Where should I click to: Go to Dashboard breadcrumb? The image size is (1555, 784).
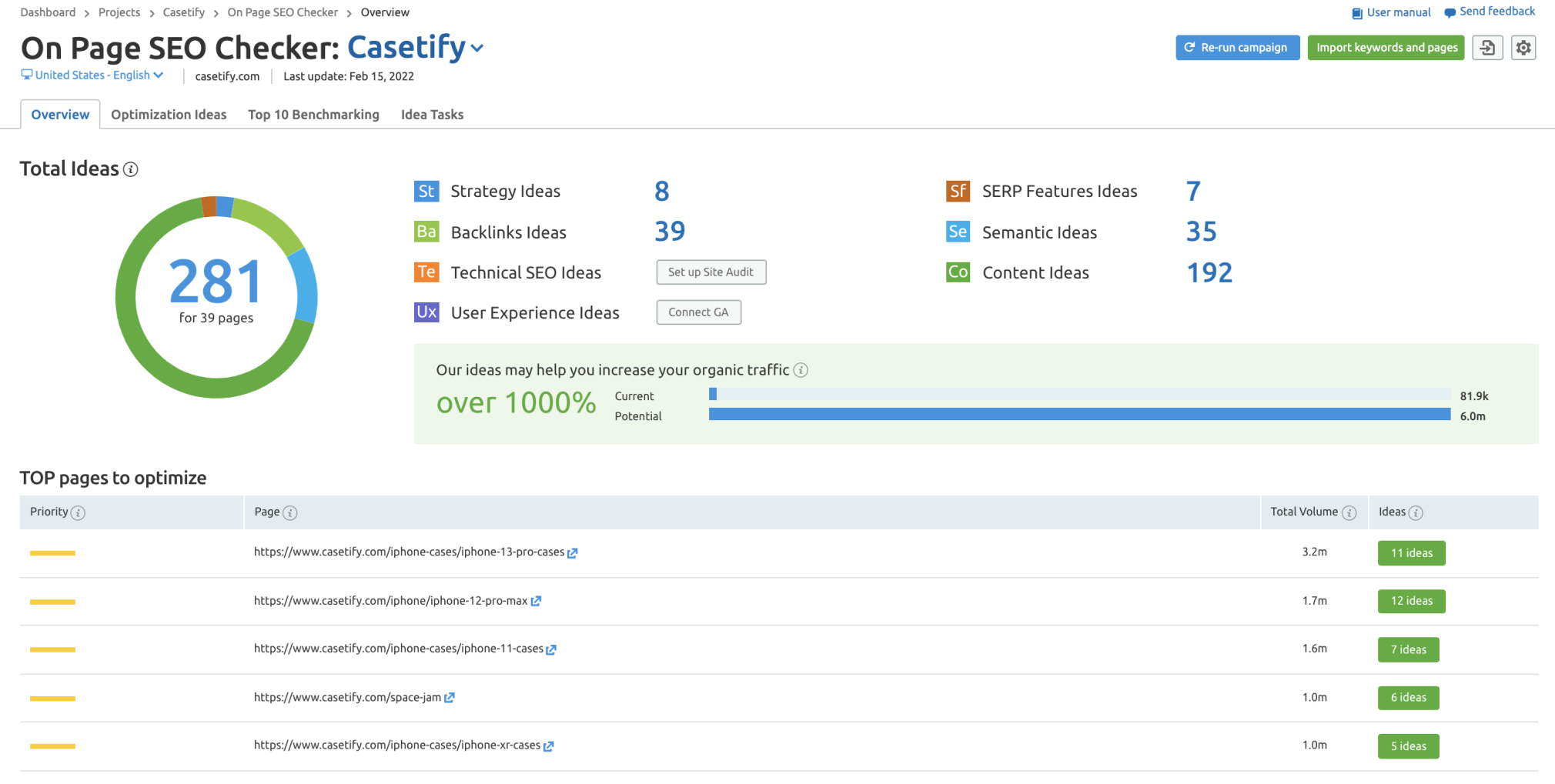[48, 12]
